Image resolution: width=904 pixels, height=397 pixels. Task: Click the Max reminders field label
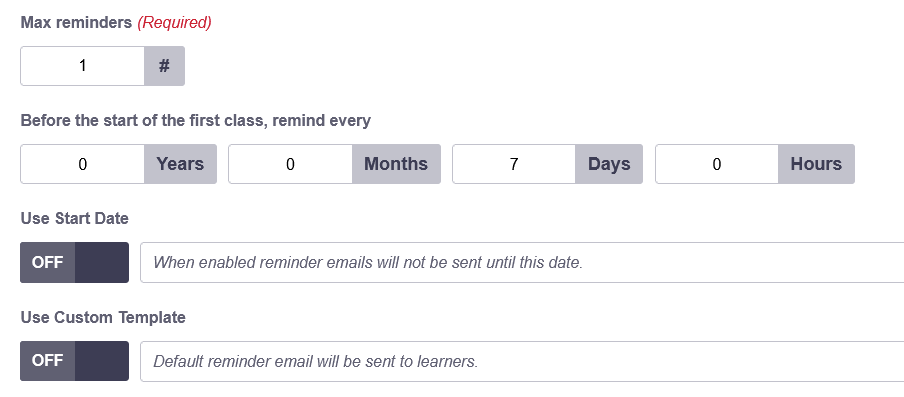(76, 23)
